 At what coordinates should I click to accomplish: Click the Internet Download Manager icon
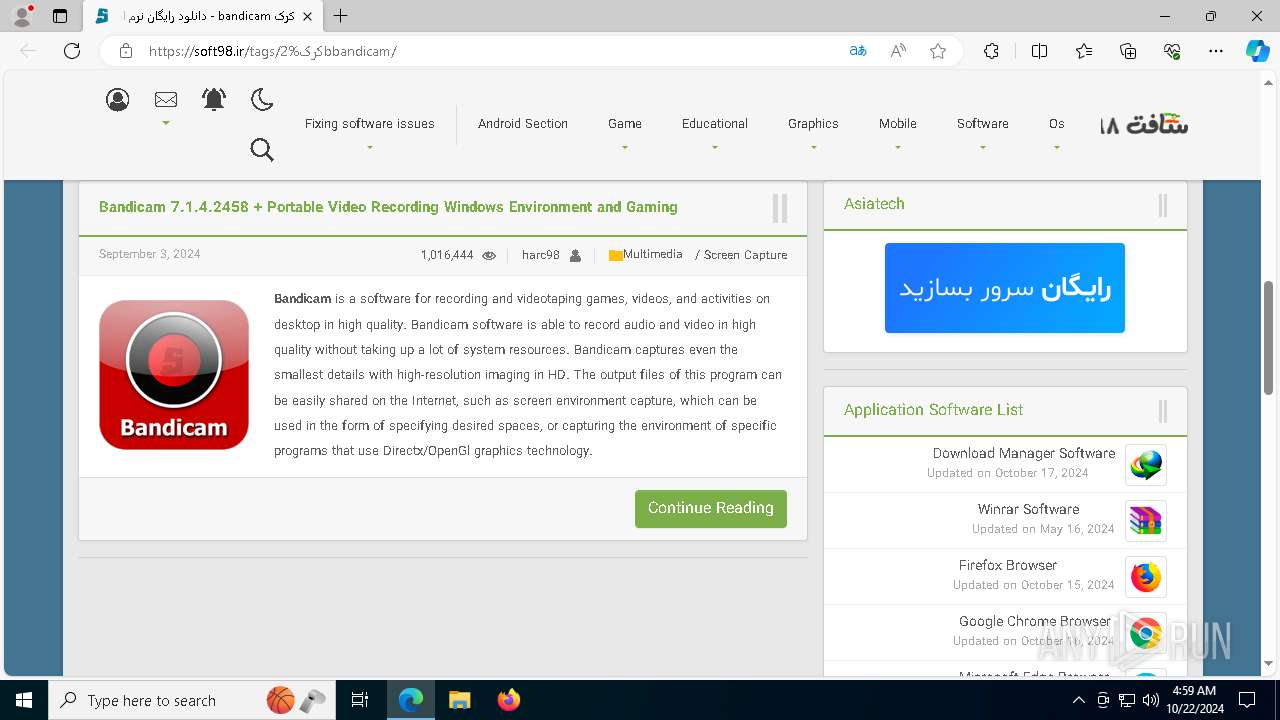(x=1146, y=465)
